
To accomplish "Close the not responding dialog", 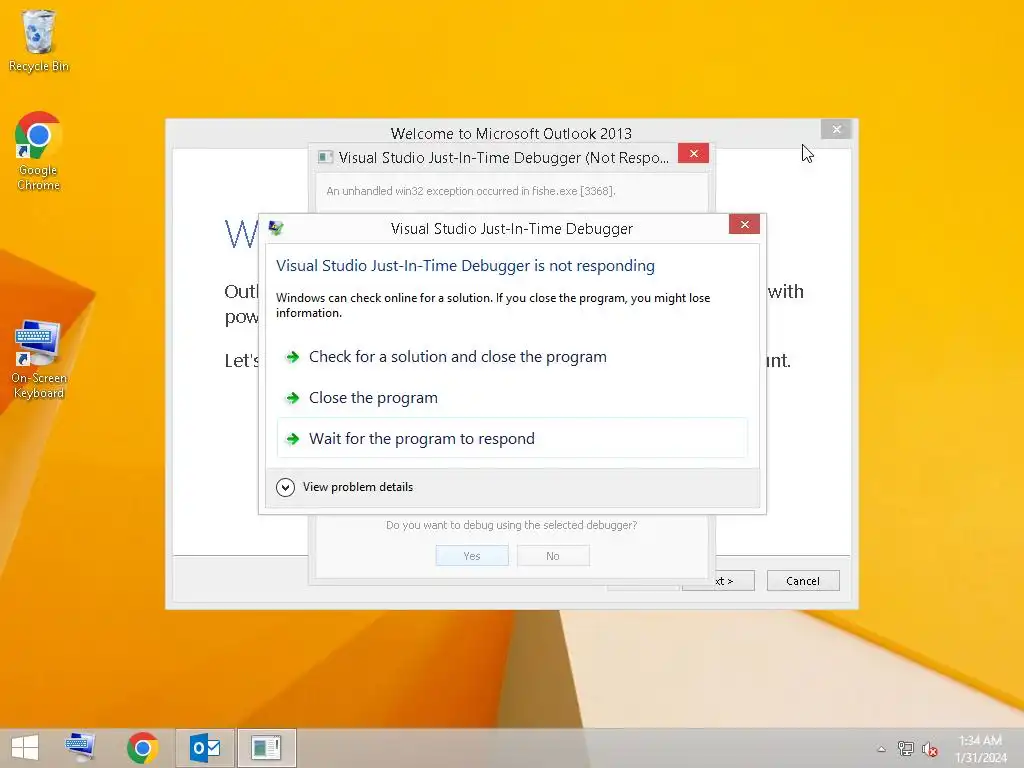I will (744, 225).
